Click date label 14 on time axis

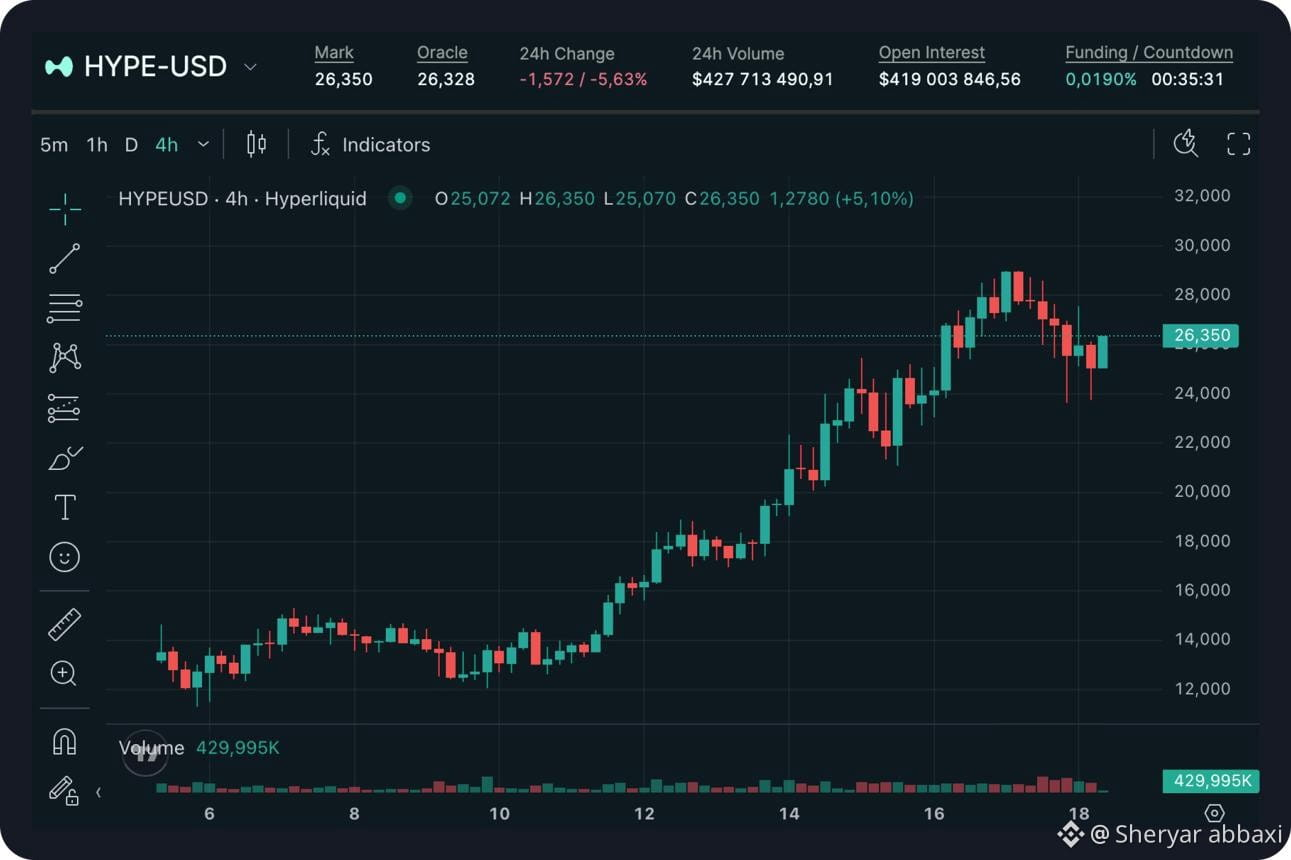[x=789, y=813]
